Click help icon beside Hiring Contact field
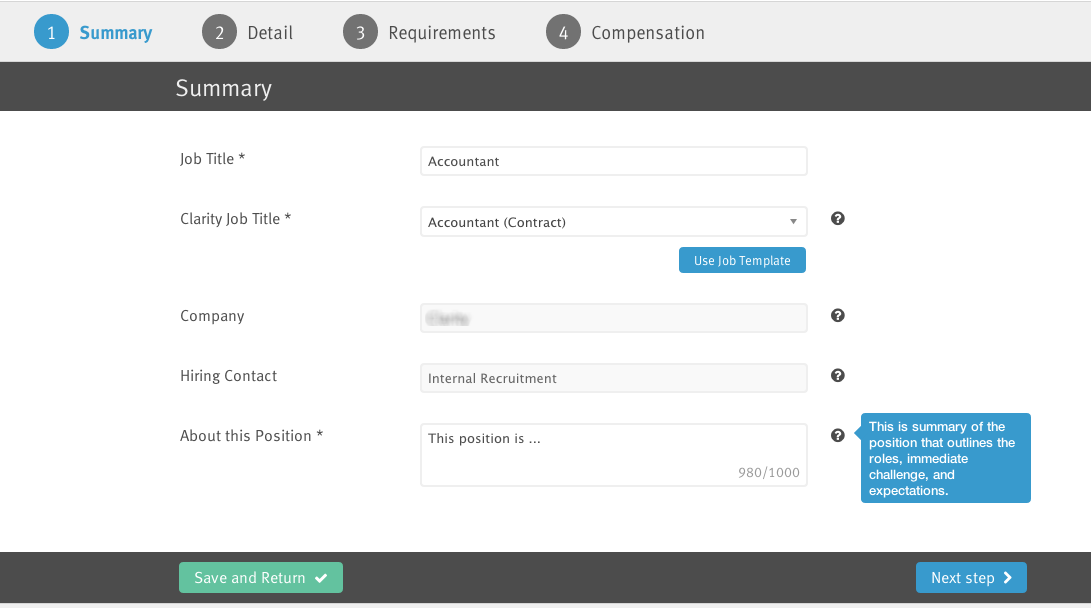This screenshot has height=608, width=1091. [838, 376]
